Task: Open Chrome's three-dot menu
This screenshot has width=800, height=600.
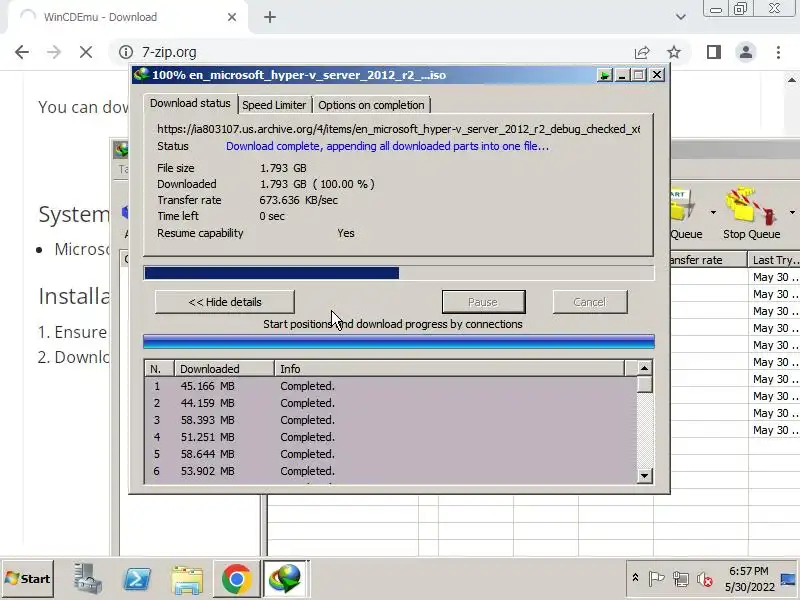Action: 778,52
